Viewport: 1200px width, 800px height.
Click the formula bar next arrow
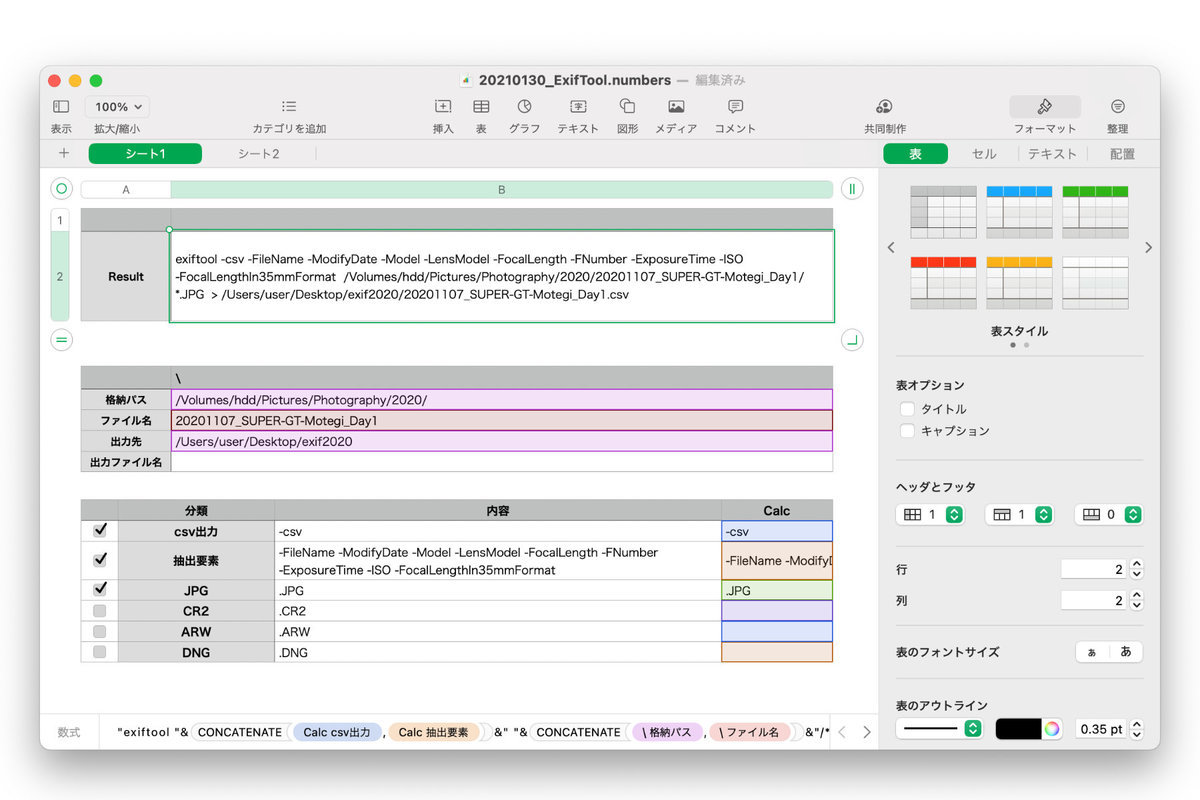[x=866, y=732]
